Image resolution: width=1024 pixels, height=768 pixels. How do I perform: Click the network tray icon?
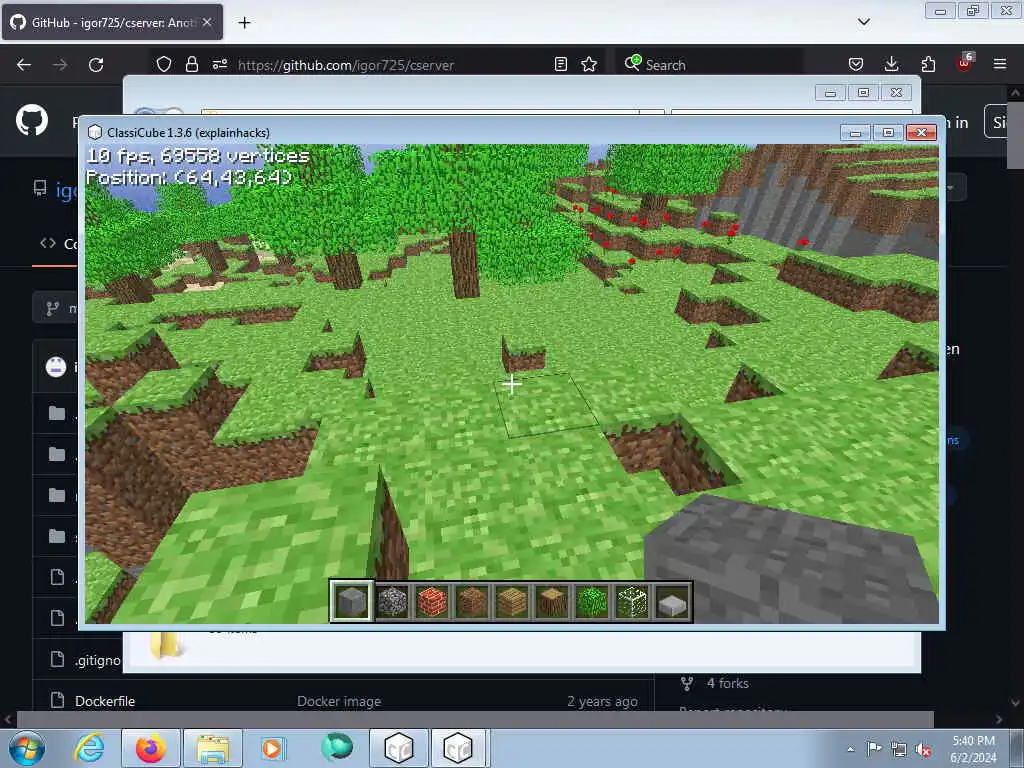coord(899,750)
